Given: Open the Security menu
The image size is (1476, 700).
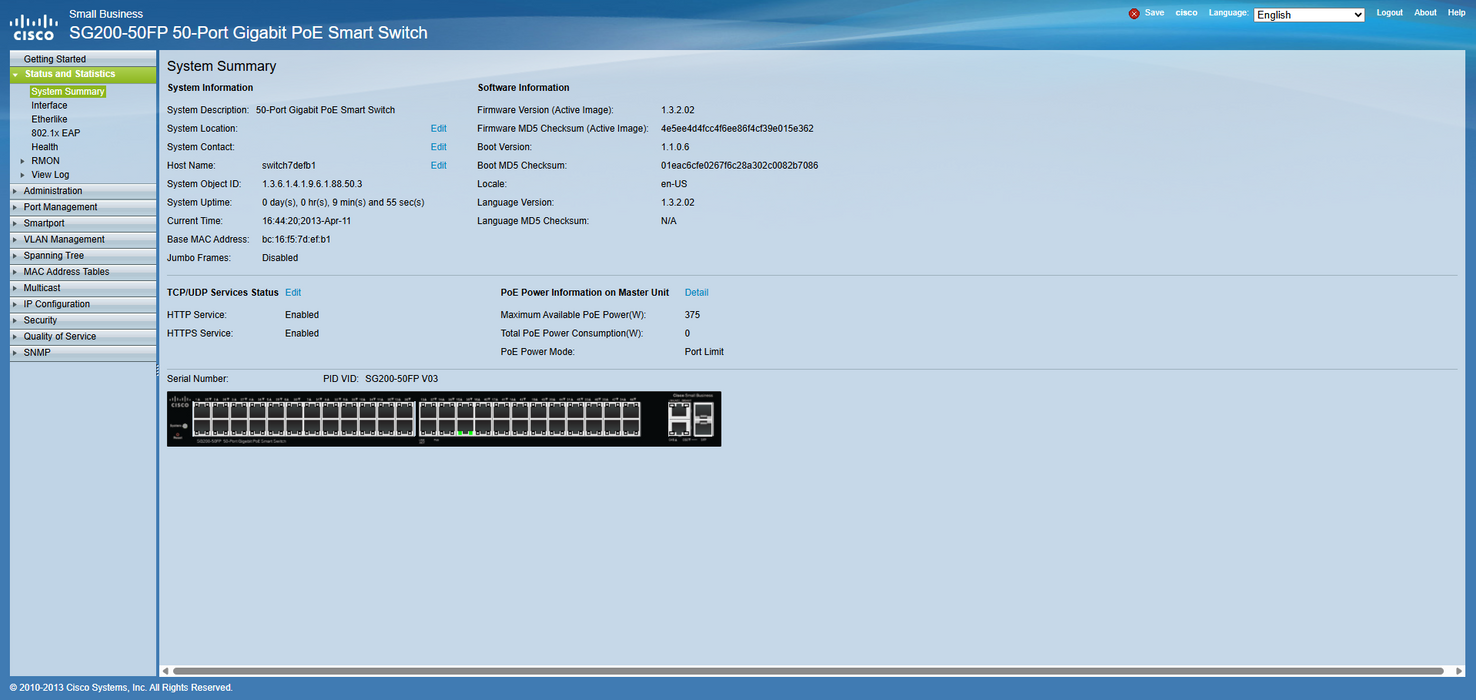Looking at the screenshot, I should coord(83,320).
